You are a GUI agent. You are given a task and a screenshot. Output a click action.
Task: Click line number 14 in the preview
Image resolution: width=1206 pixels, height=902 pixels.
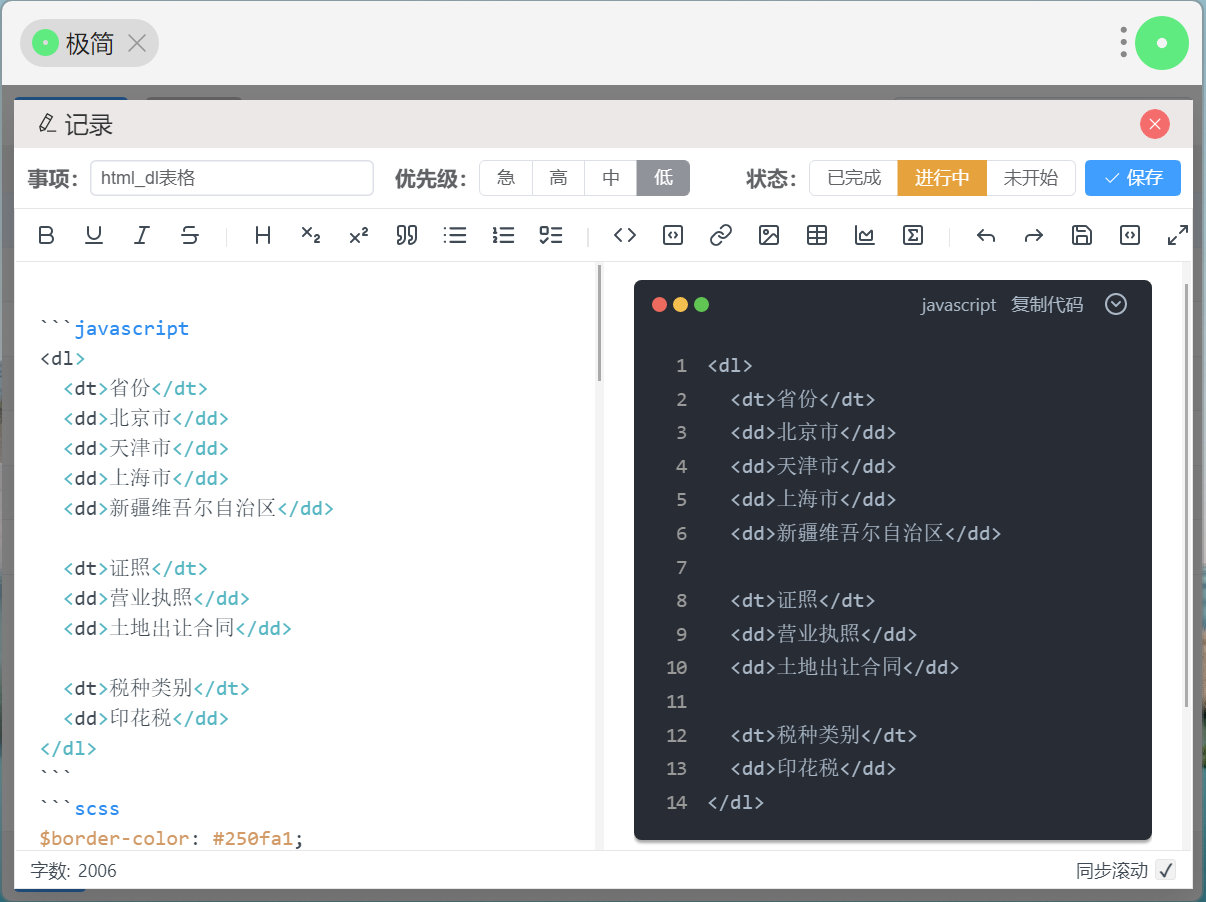[676, 802]
